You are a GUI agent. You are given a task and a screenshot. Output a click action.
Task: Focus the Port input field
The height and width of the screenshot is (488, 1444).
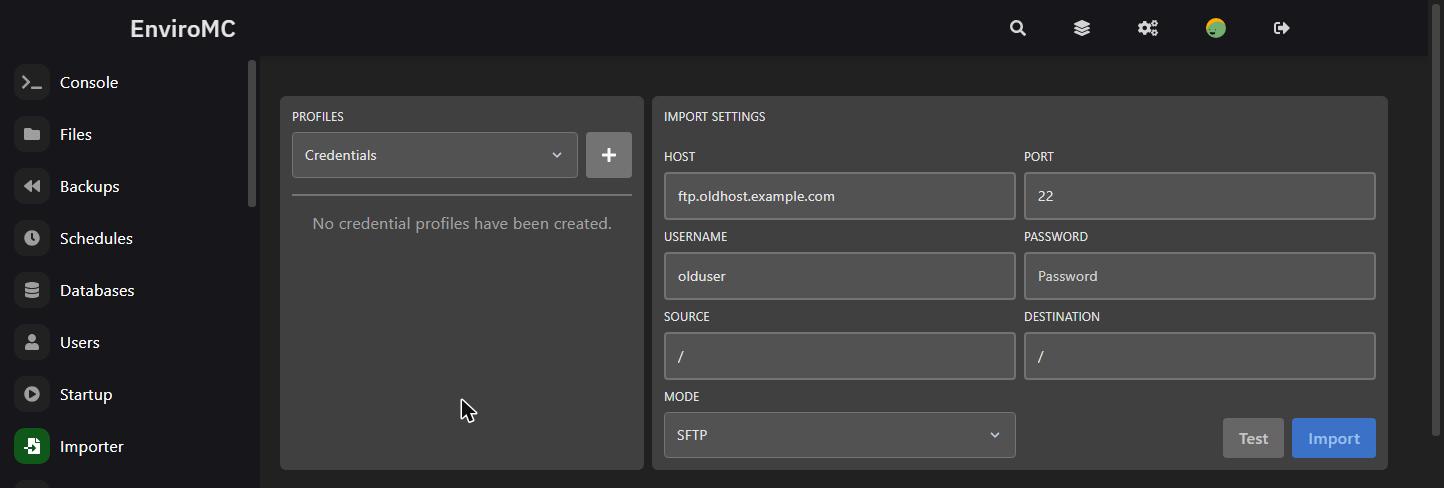pos(1200,196)
